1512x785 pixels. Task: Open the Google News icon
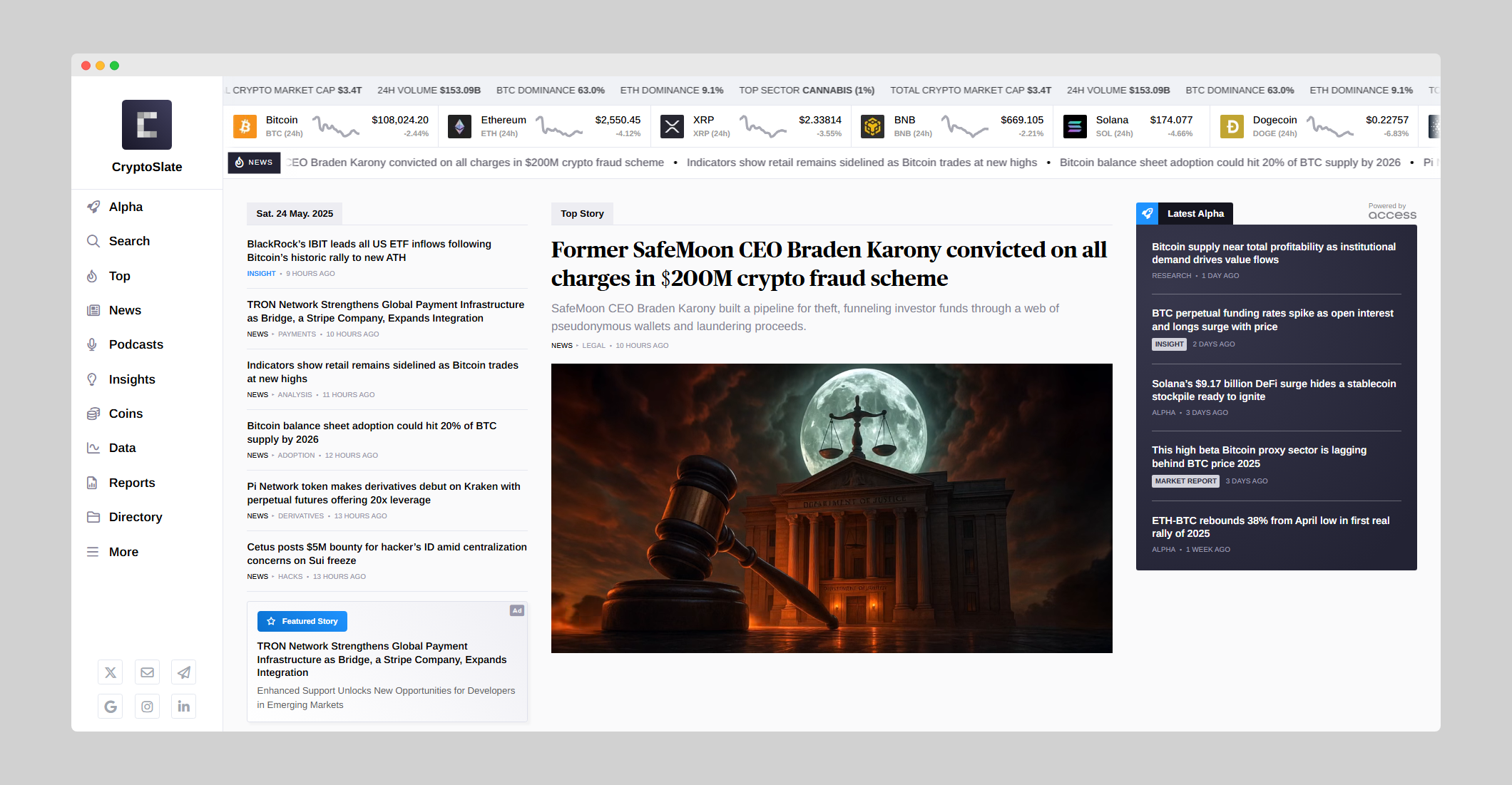coord(111,707)
